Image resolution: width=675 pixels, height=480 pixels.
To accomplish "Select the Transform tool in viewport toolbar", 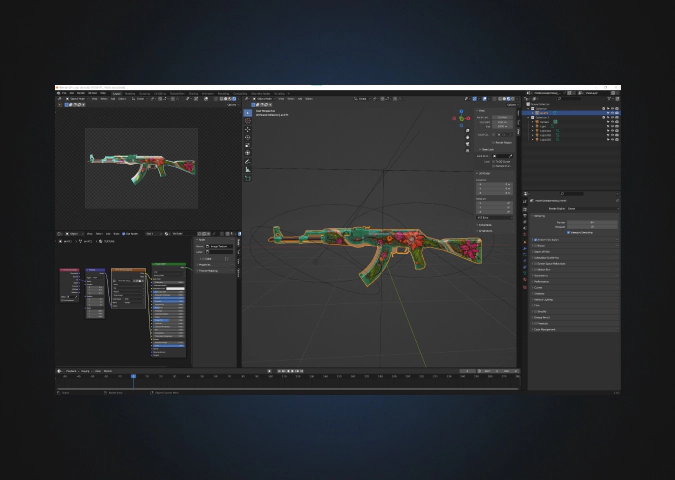I will [248, 153].
